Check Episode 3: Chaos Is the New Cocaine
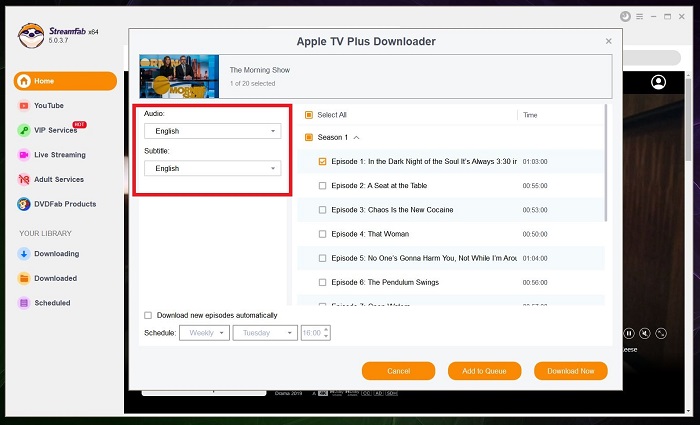 click(322, 210)
